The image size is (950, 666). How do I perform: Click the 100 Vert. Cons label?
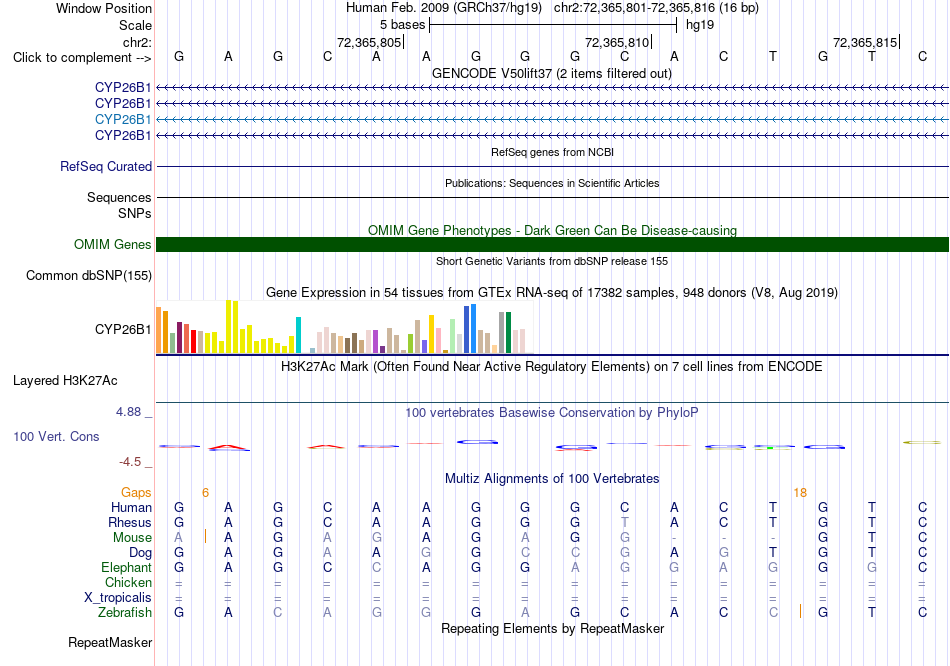[x=56, y=436]
